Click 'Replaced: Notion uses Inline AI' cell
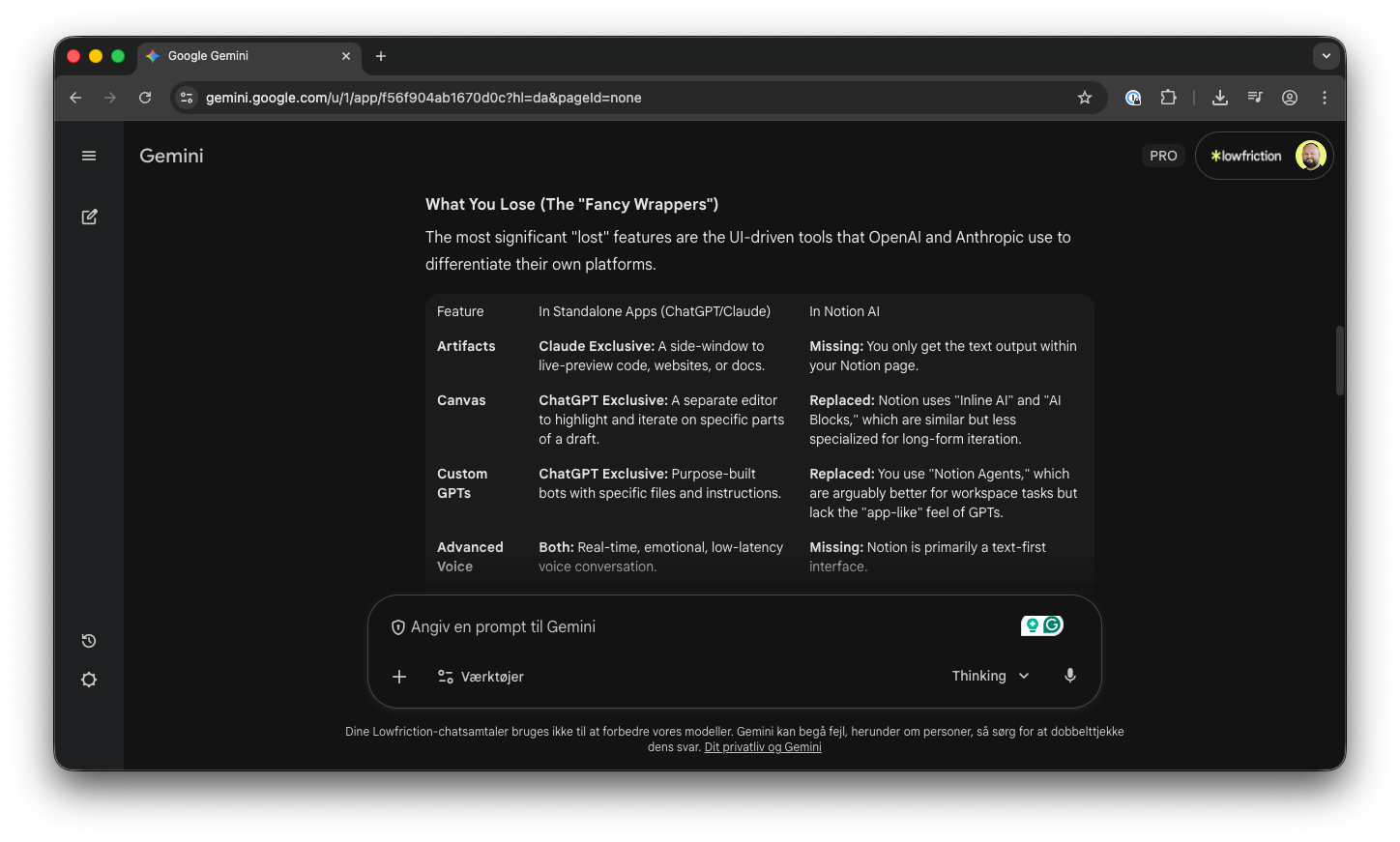This screenshot has width=1400, height=842. pos(935,420)
